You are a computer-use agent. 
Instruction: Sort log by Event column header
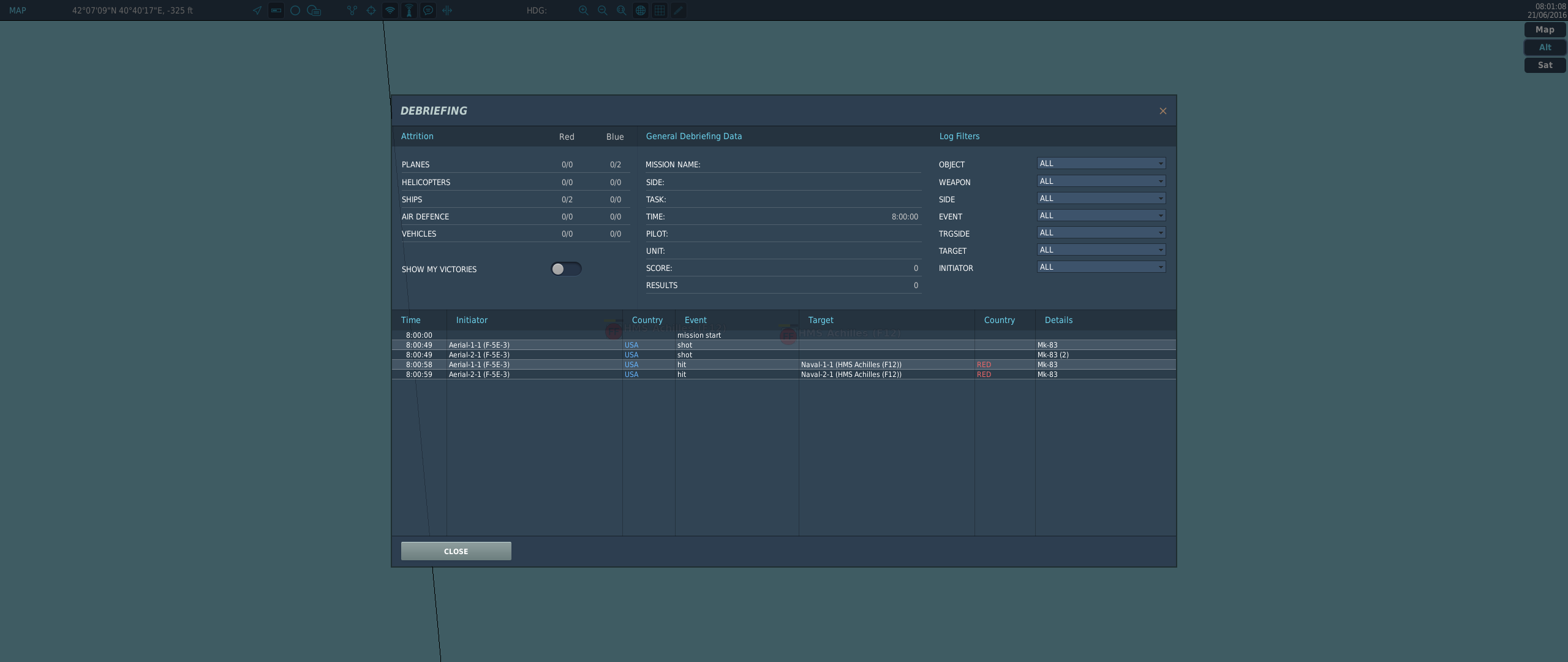[696, 320]
